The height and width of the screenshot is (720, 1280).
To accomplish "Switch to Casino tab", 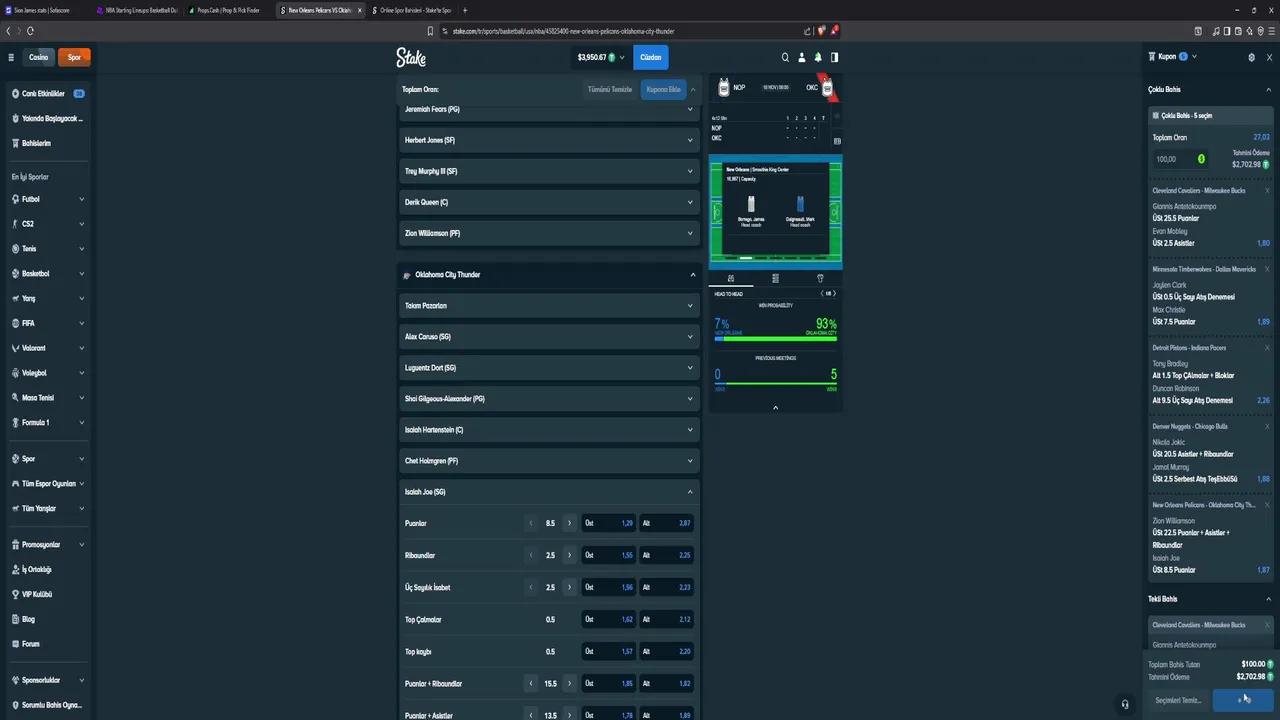I will [x=38, y=57].
